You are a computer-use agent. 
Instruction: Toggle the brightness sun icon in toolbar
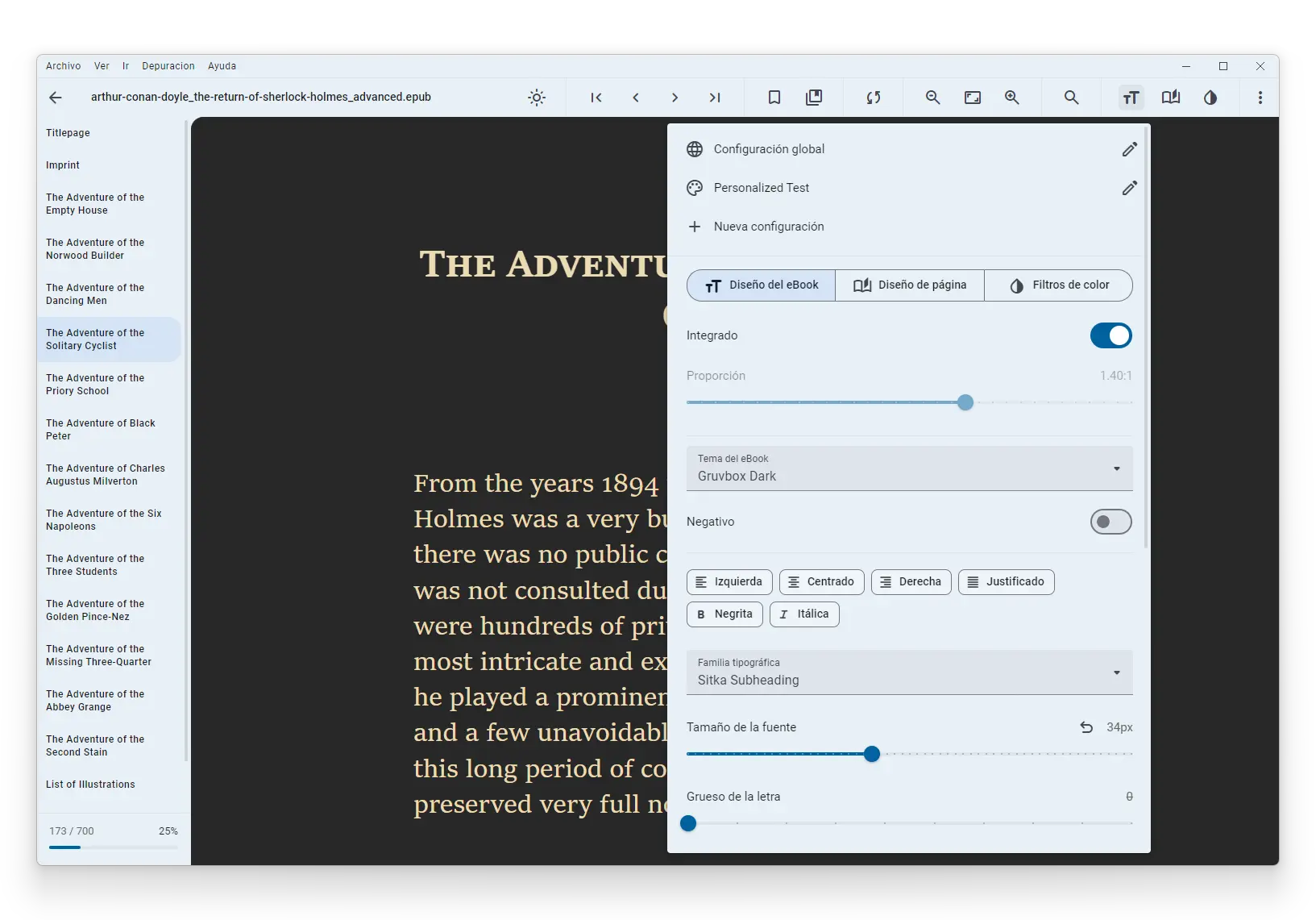click(x=537, y=98)
